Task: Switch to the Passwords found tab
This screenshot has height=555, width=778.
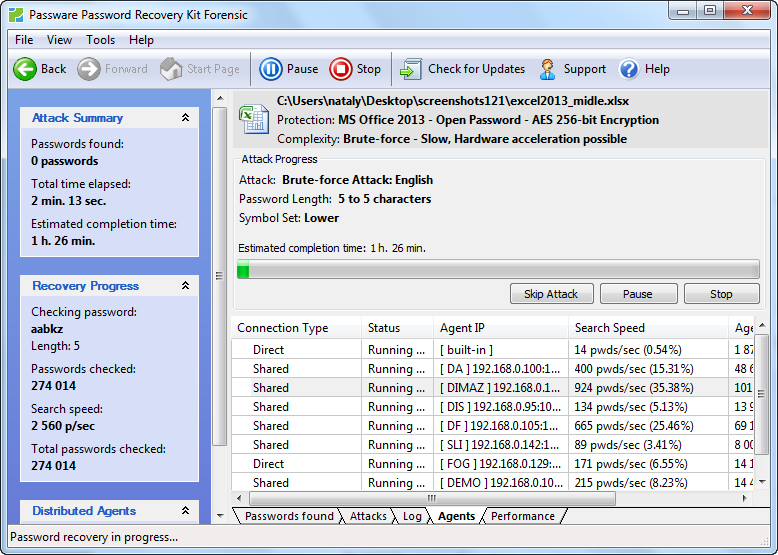Action: pos(289,516)
